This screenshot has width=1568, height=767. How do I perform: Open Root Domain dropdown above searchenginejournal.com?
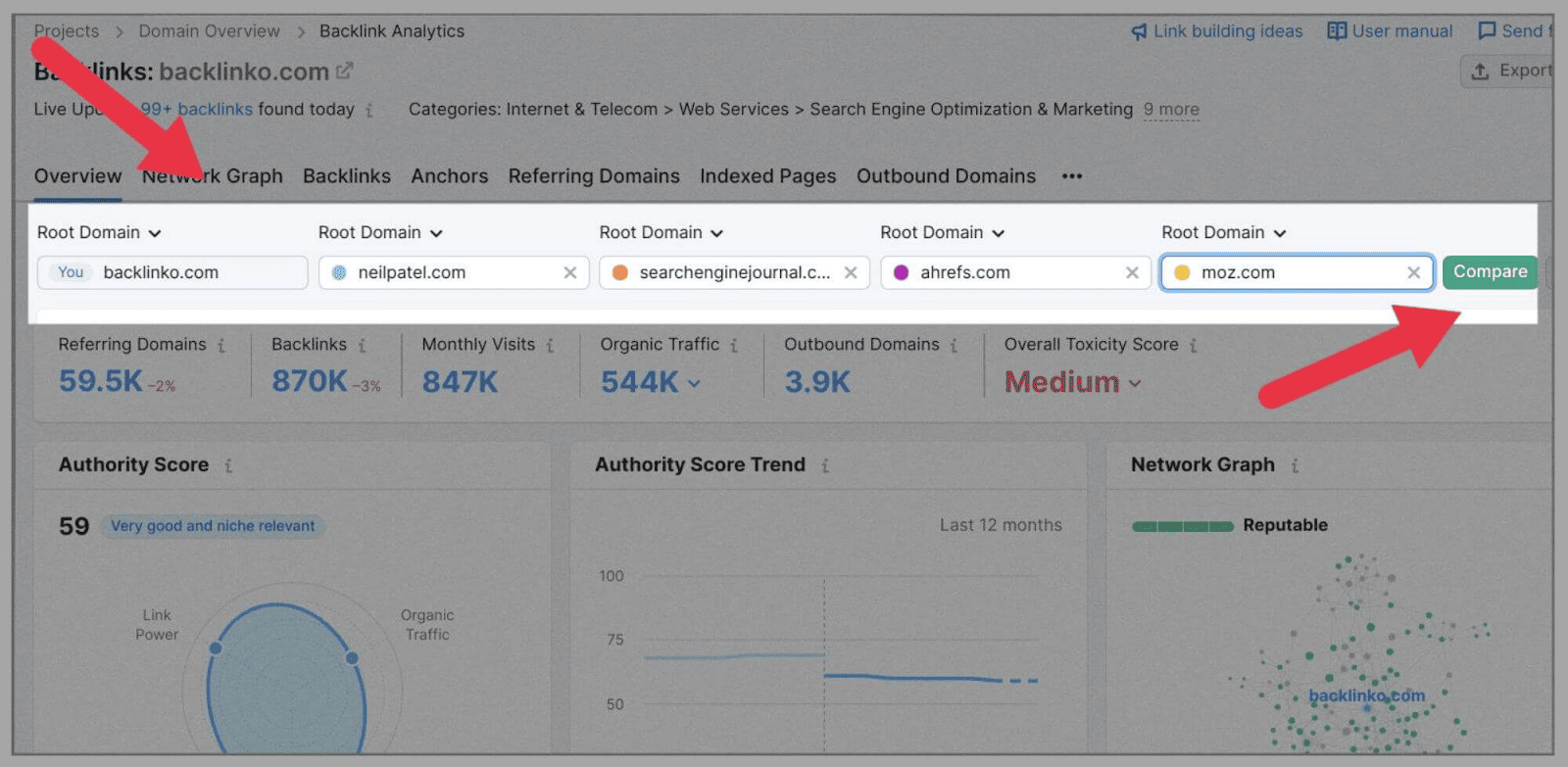point(661,233)
